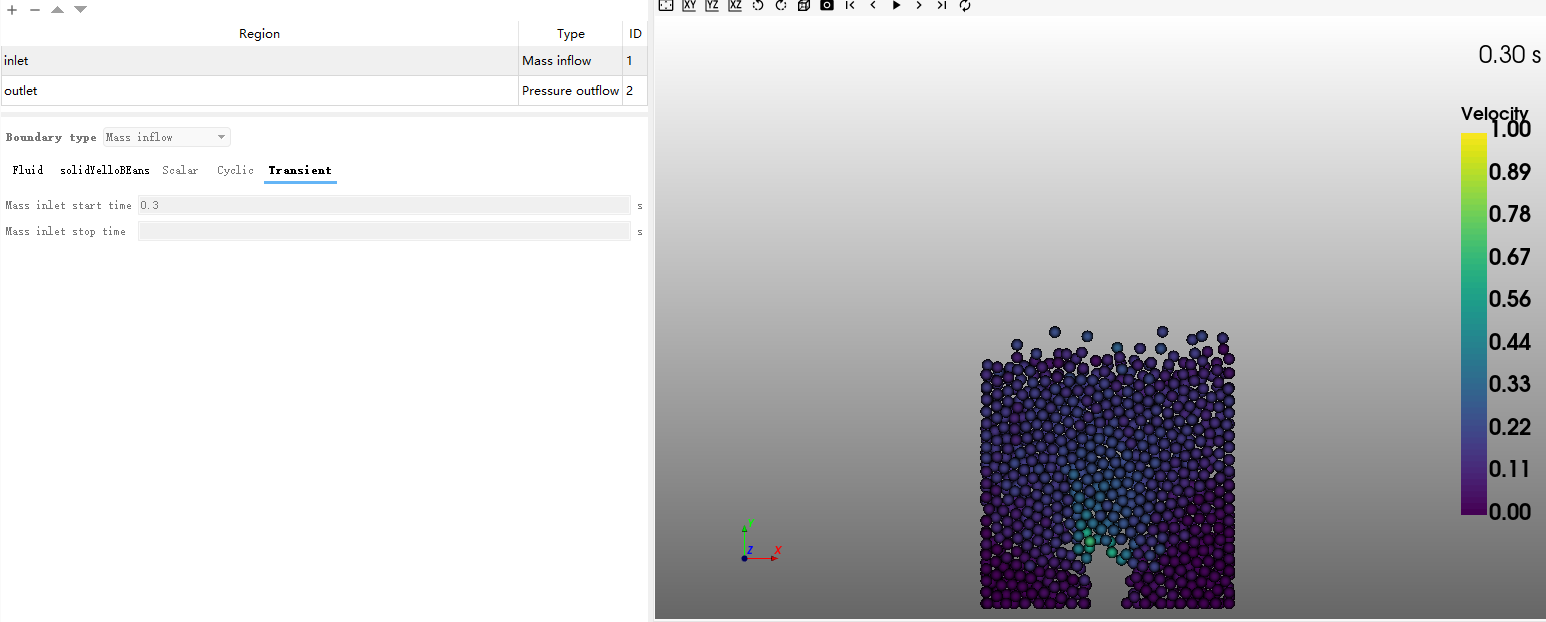This screenshot has width=1546, height=622.
Task: Set the view to the XY plane
Action: 689,5
